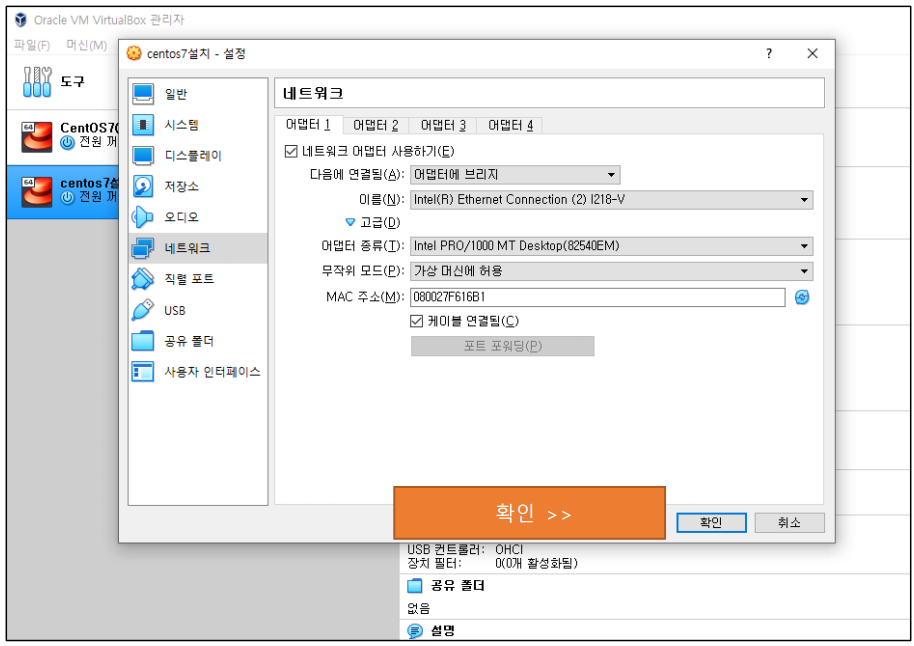Select the USB plug icon

[143, 310]
